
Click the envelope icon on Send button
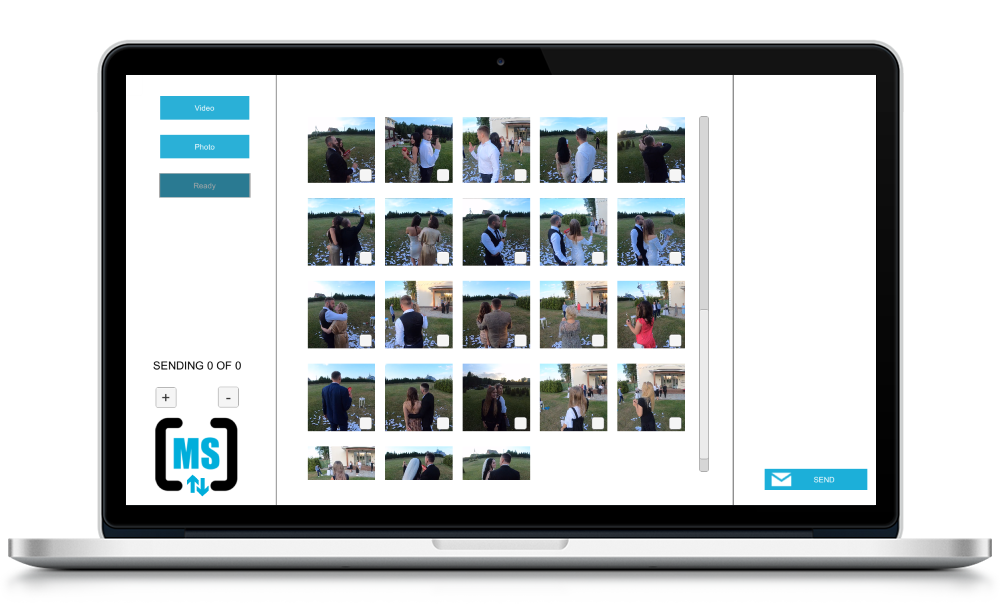tap(781, 480)
